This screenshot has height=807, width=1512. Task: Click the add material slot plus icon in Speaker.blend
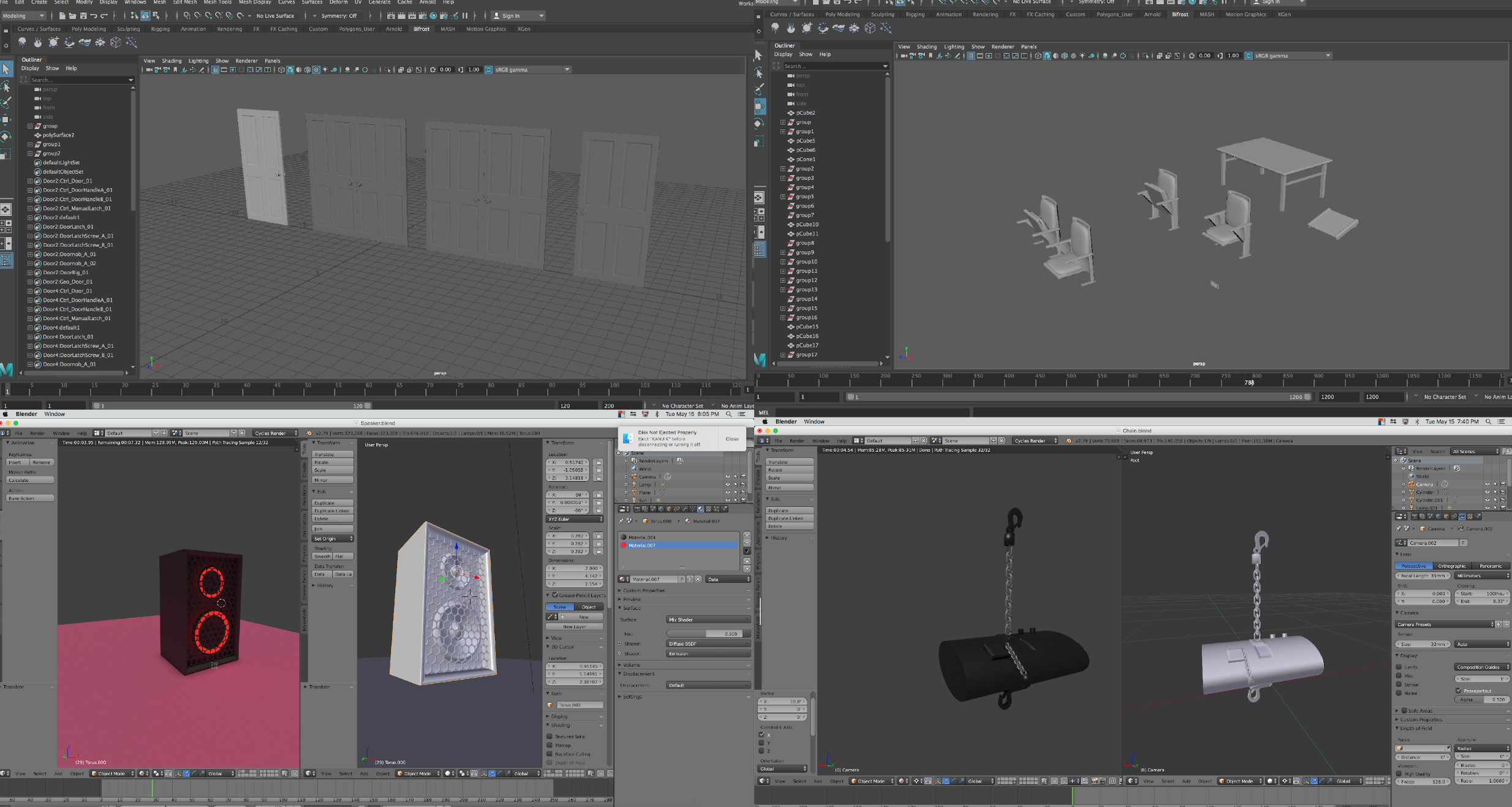(x=747, y=535)
